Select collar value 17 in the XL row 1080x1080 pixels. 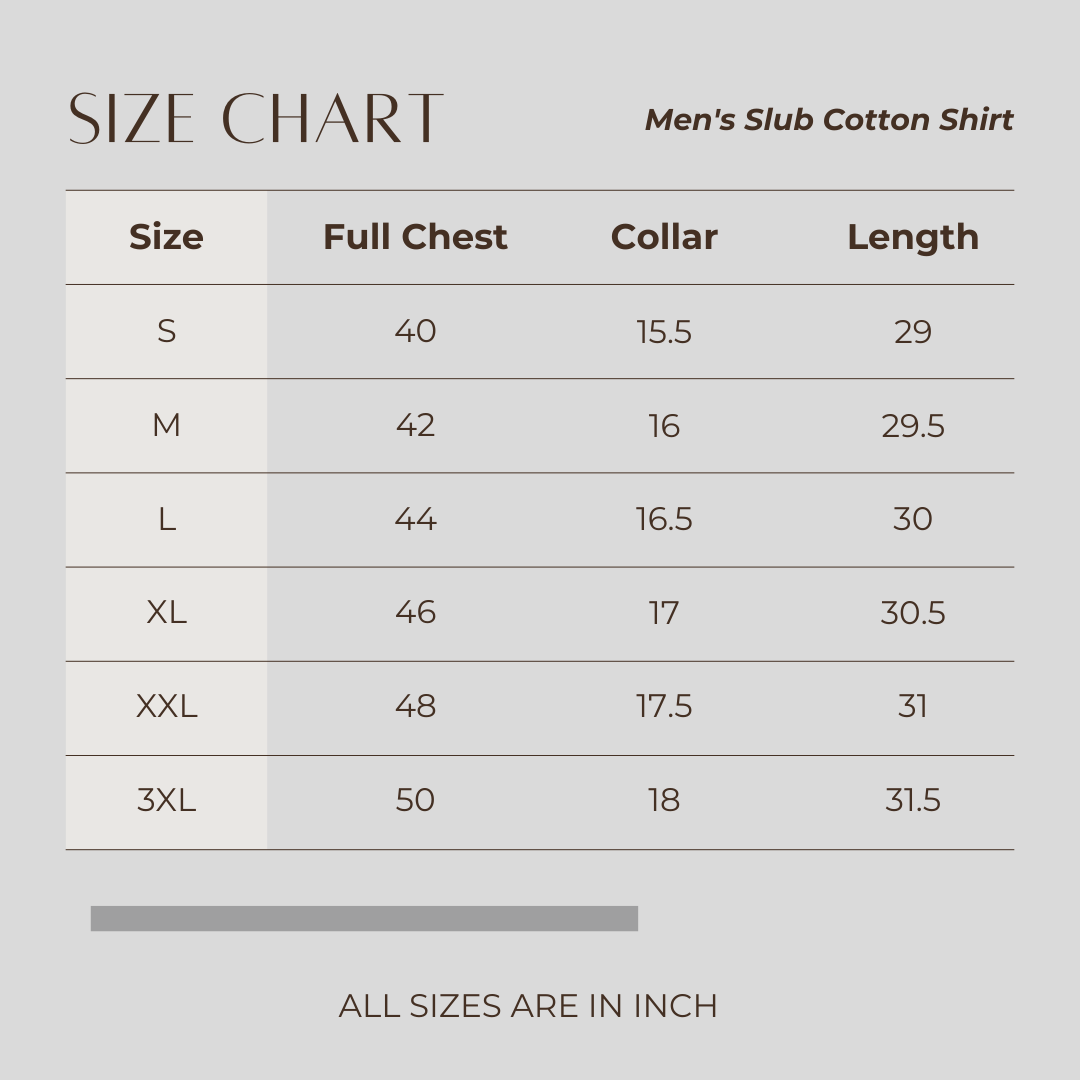(x=664, y=612)
